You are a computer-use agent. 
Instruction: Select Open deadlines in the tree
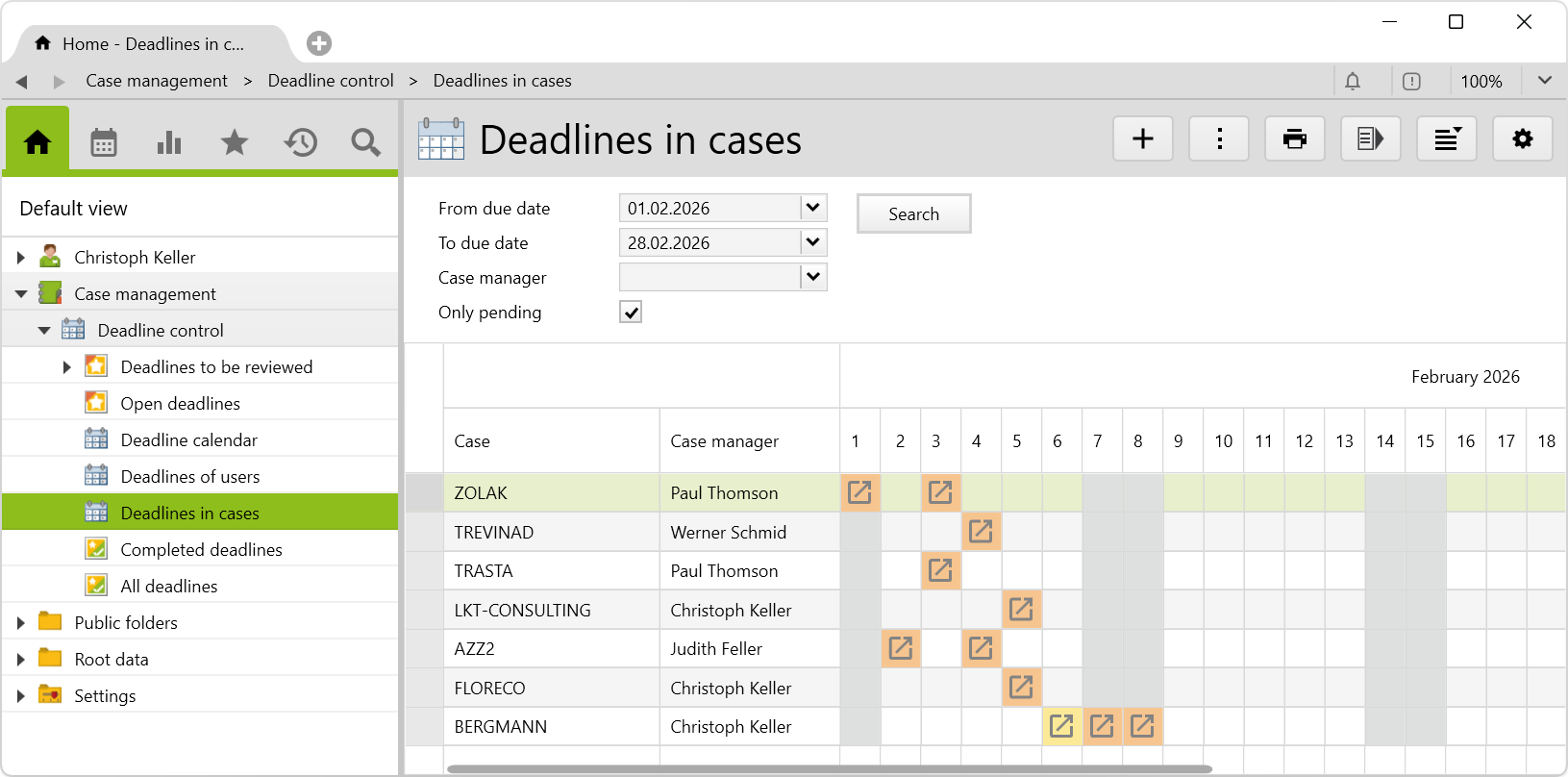coord(180,404)
